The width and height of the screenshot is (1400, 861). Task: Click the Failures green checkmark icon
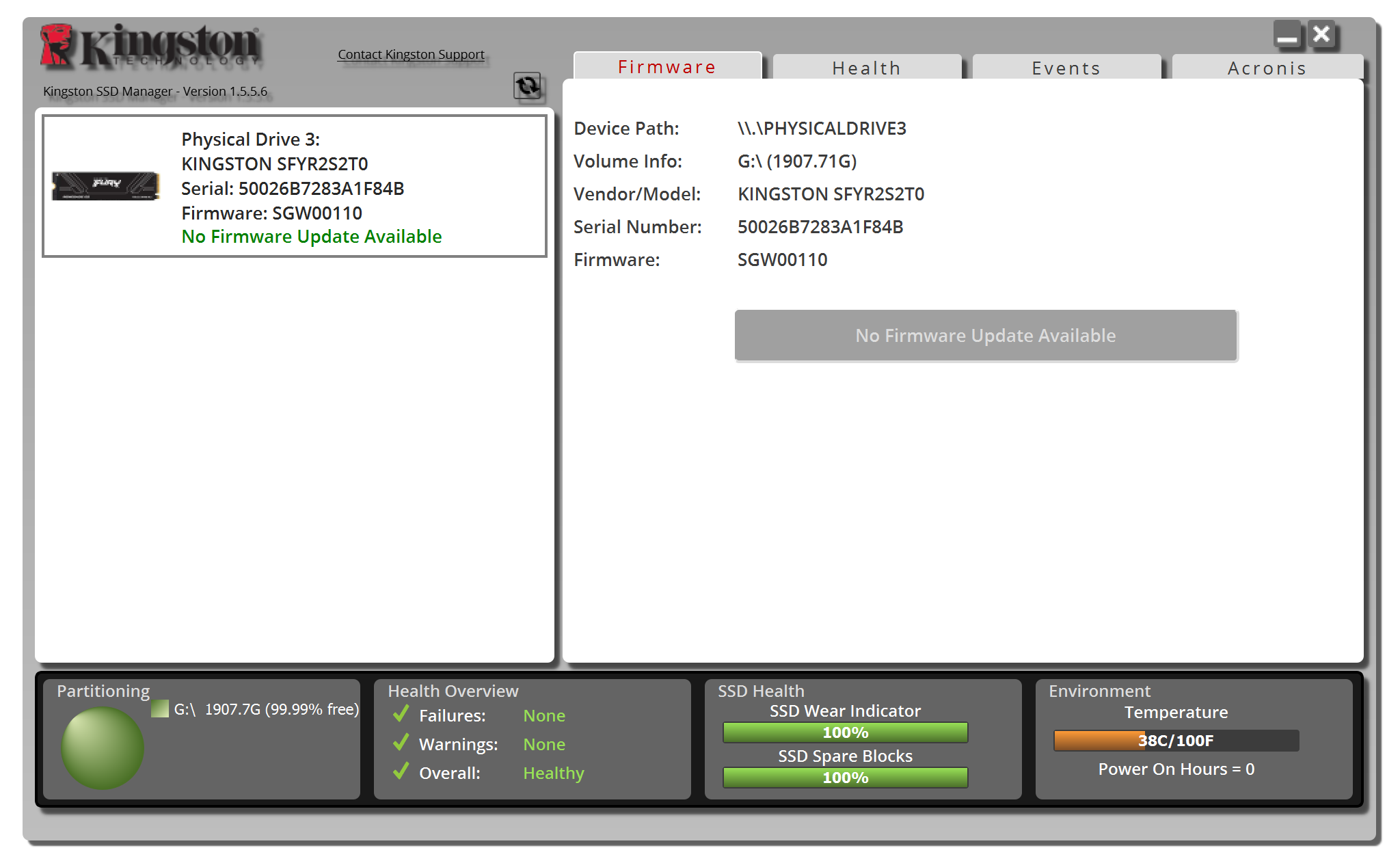[x=401, y=714]
